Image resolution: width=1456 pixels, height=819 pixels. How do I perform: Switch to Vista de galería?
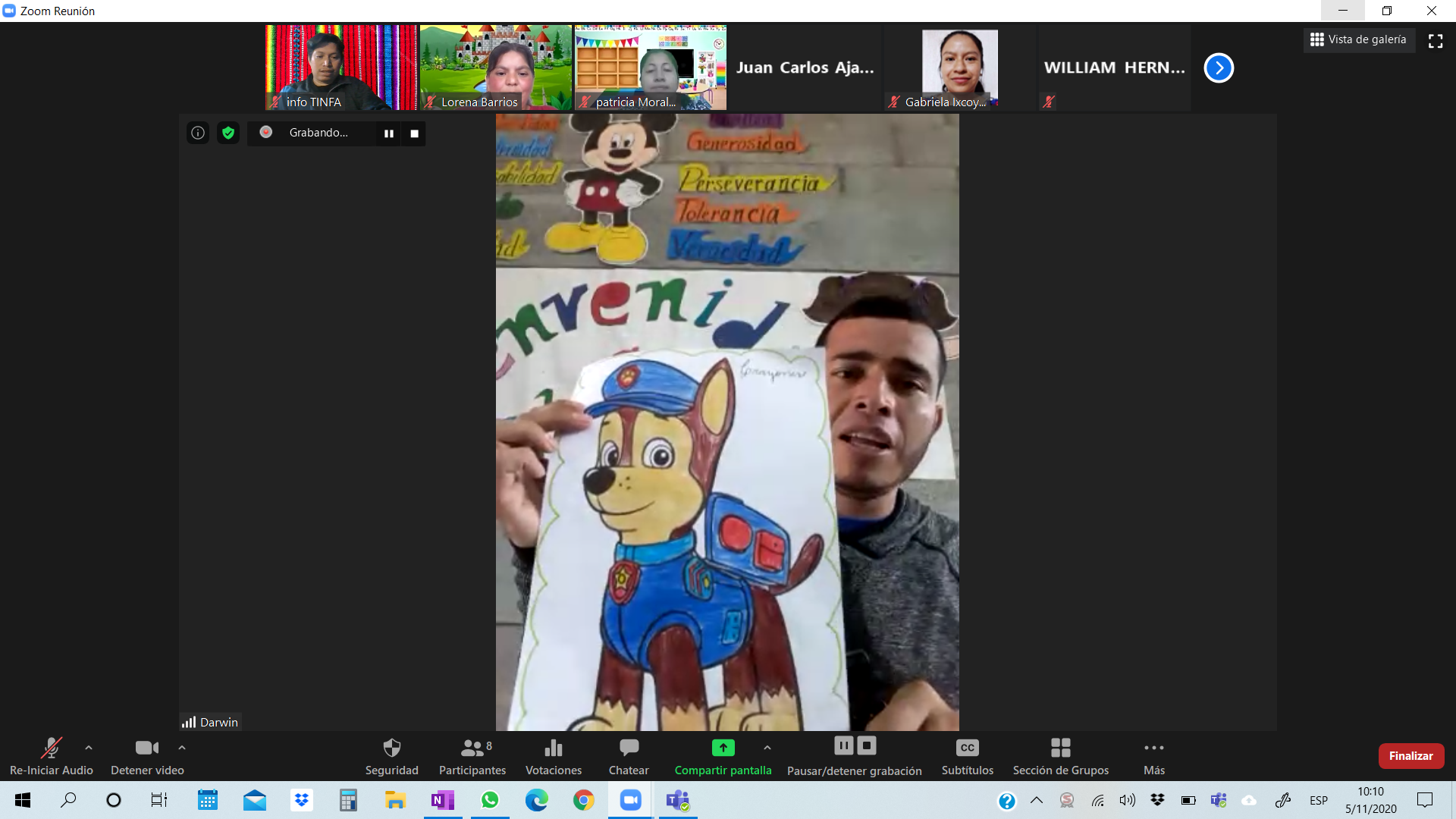click(1358, 39)
